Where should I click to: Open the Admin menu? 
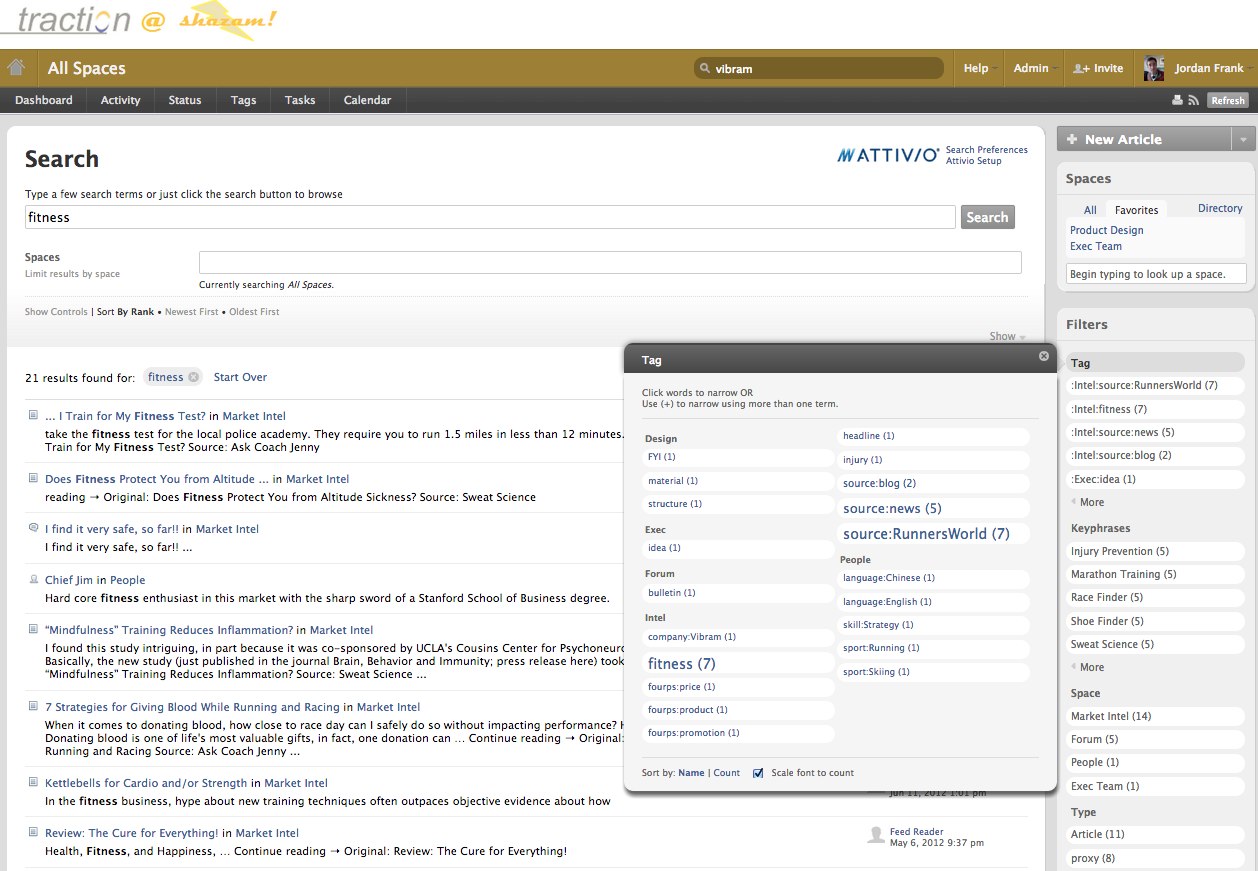pos(1031,68)
